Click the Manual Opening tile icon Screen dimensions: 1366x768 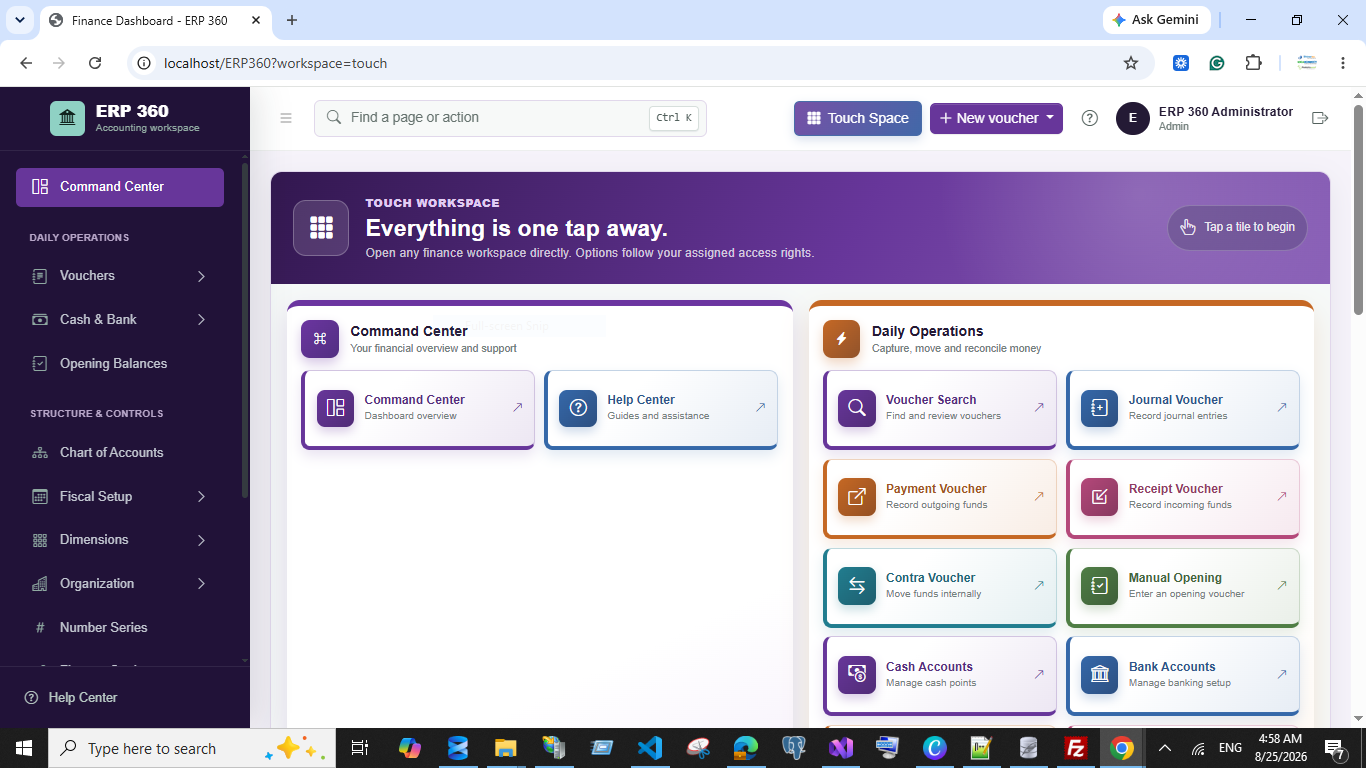(x=1100, y=586)
